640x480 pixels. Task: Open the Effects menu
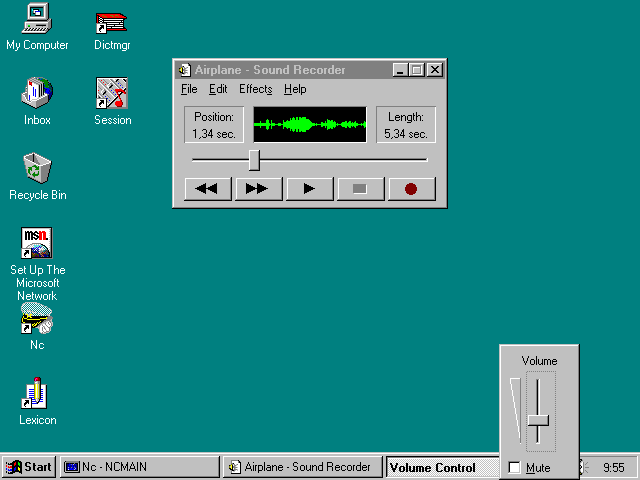pos(255,89)
